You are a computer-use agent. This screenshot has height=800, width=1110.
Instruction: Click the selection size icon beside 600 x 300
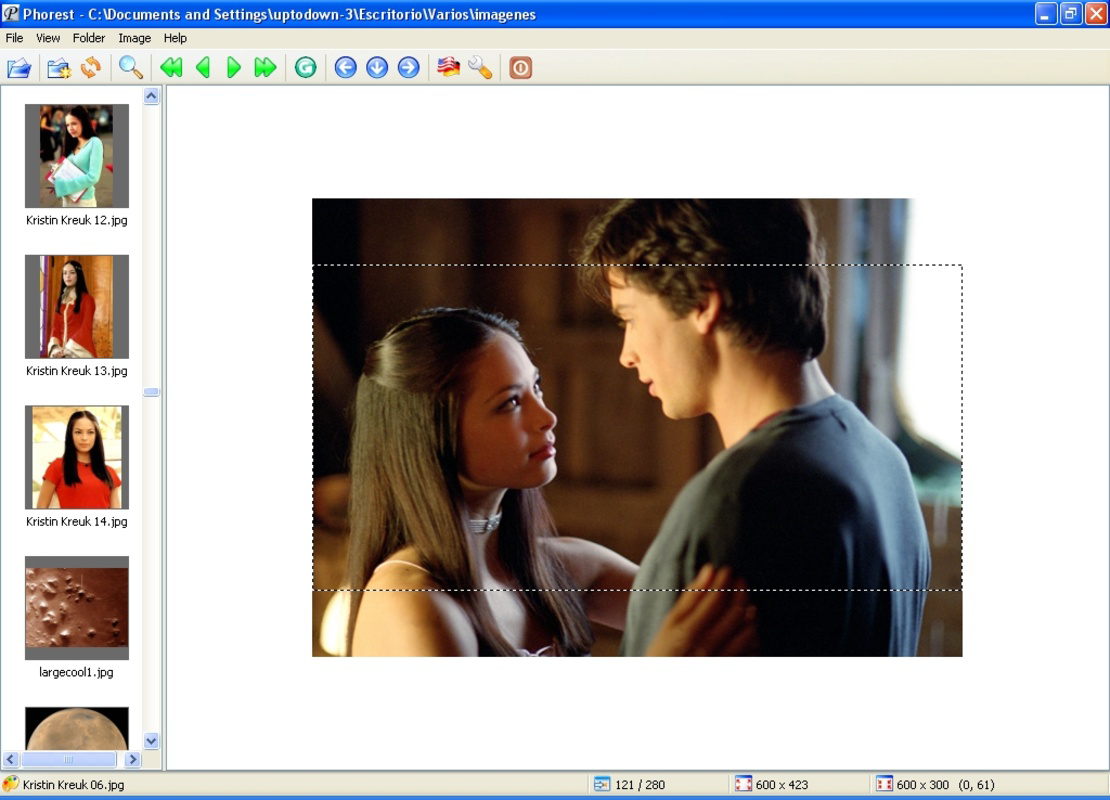click(884, 784)
